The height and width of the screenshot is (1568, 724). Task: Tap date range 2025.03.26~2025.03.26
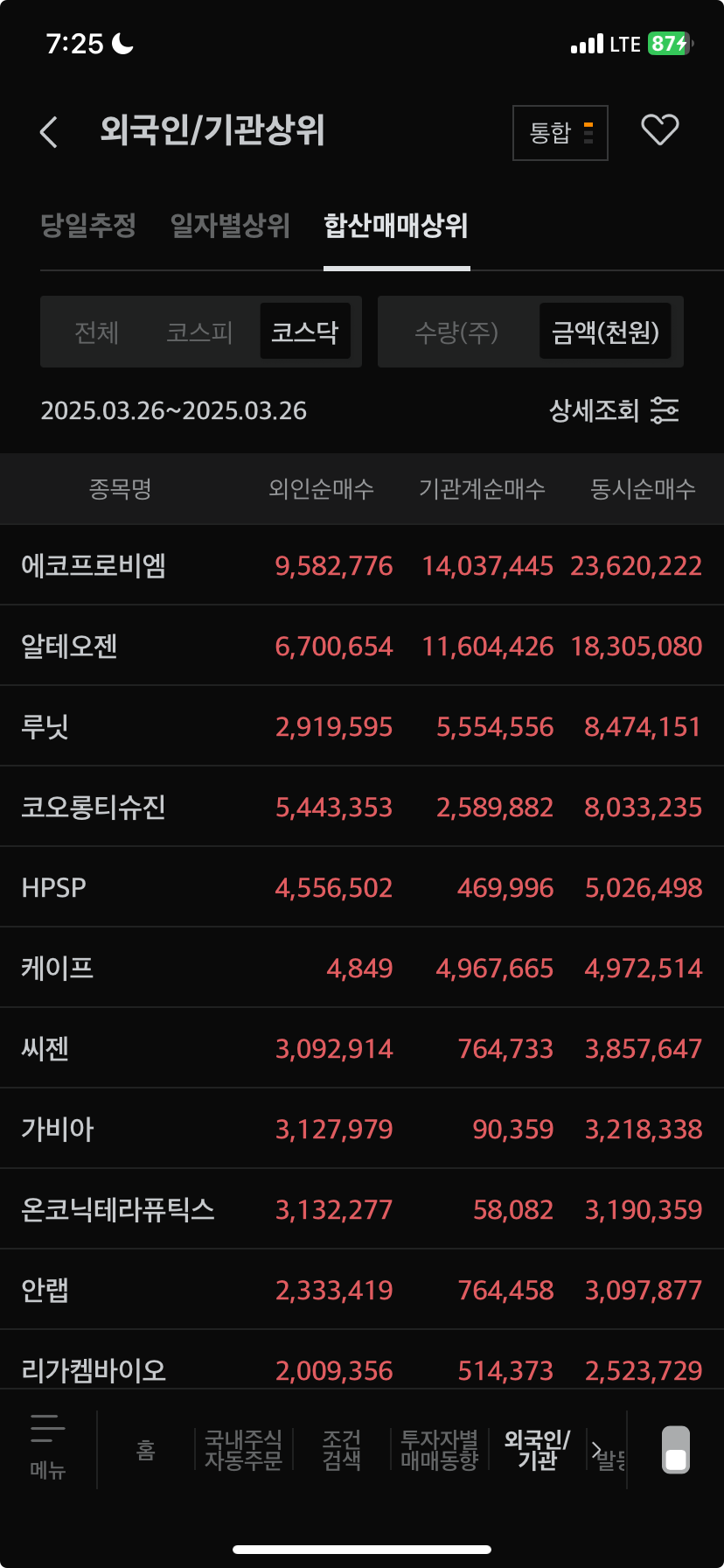pos(174,411)
